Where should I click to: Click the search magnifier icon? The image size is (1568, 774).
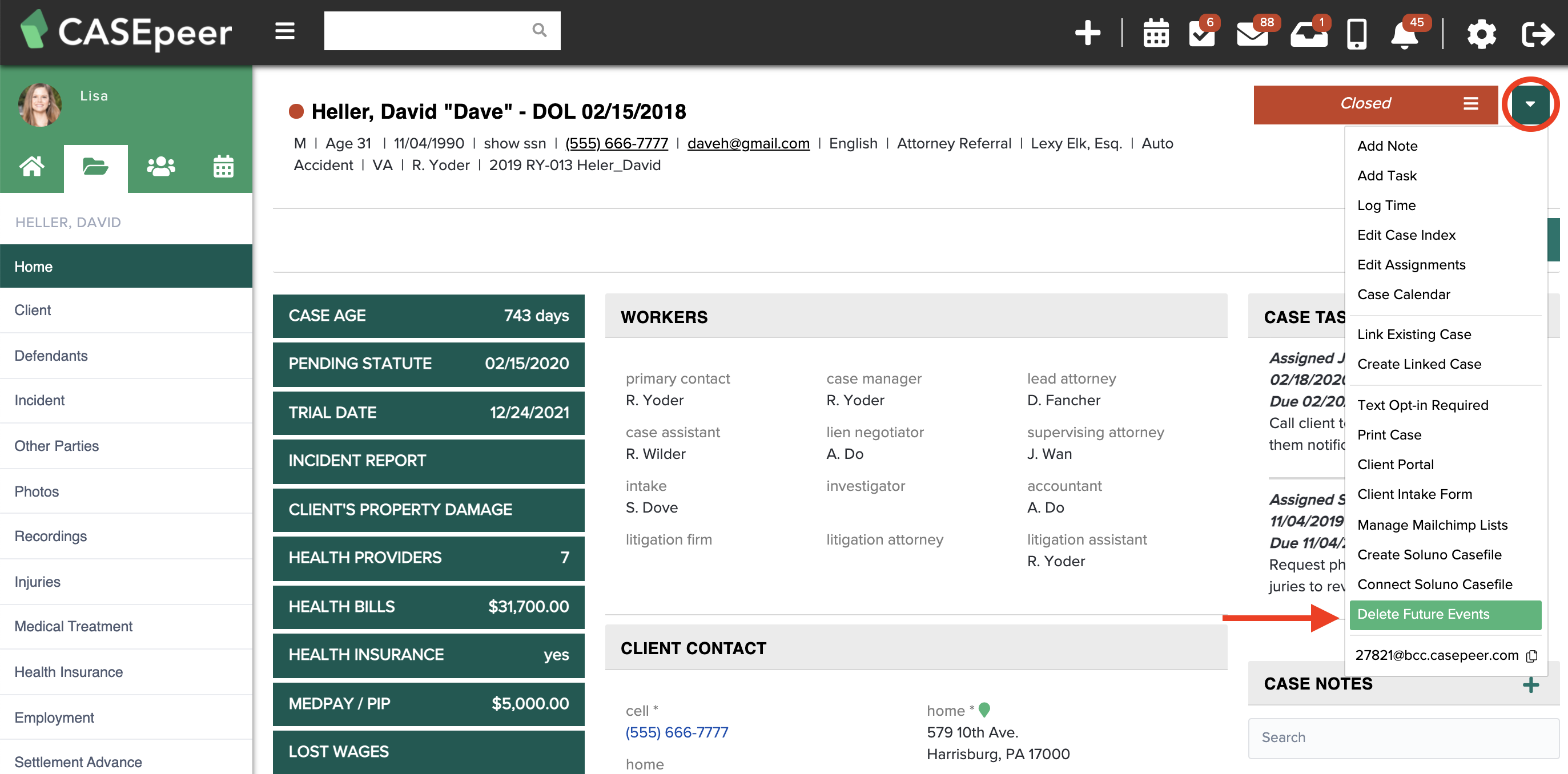539,30
